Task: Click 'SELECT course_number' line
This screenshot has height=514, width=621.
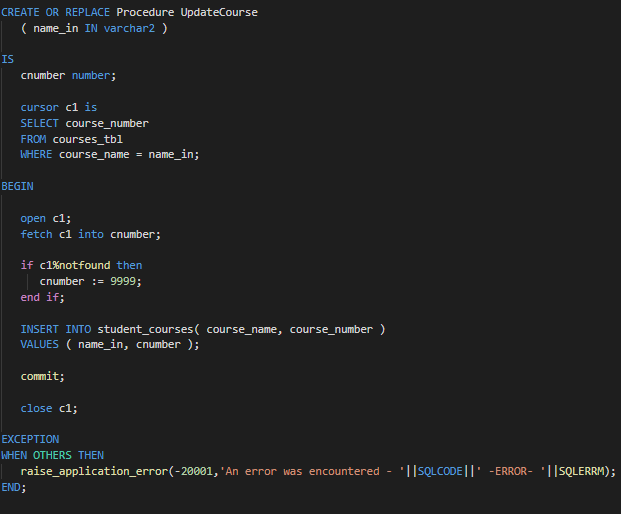Action: 84,123
